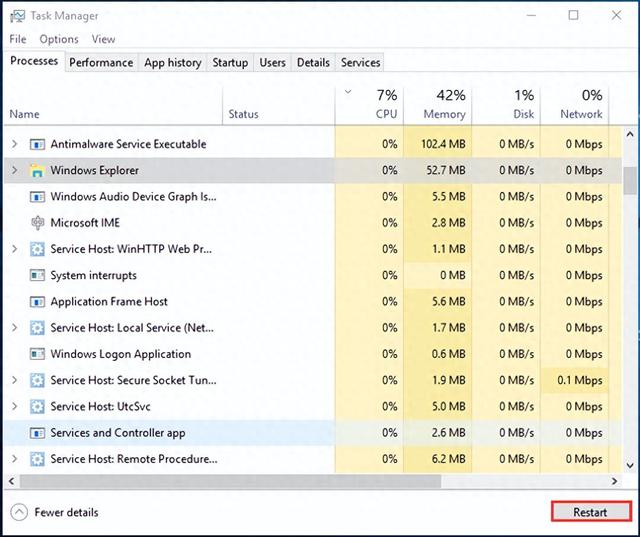Click the Service Host: Remote Procedure gear icon
The image size is (640, 537).
click(37, 459)
